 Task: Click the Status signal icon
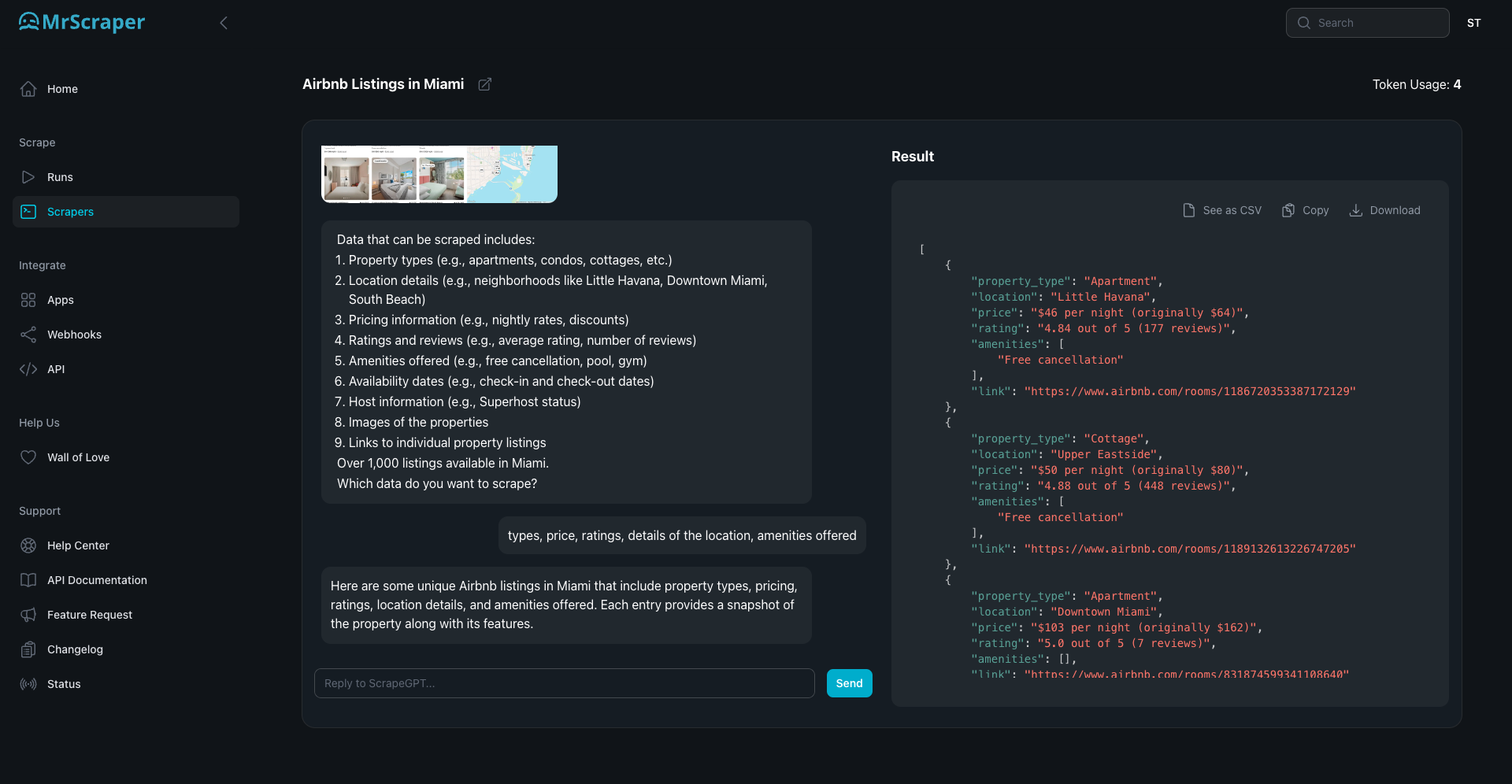(x=28, y=684)
